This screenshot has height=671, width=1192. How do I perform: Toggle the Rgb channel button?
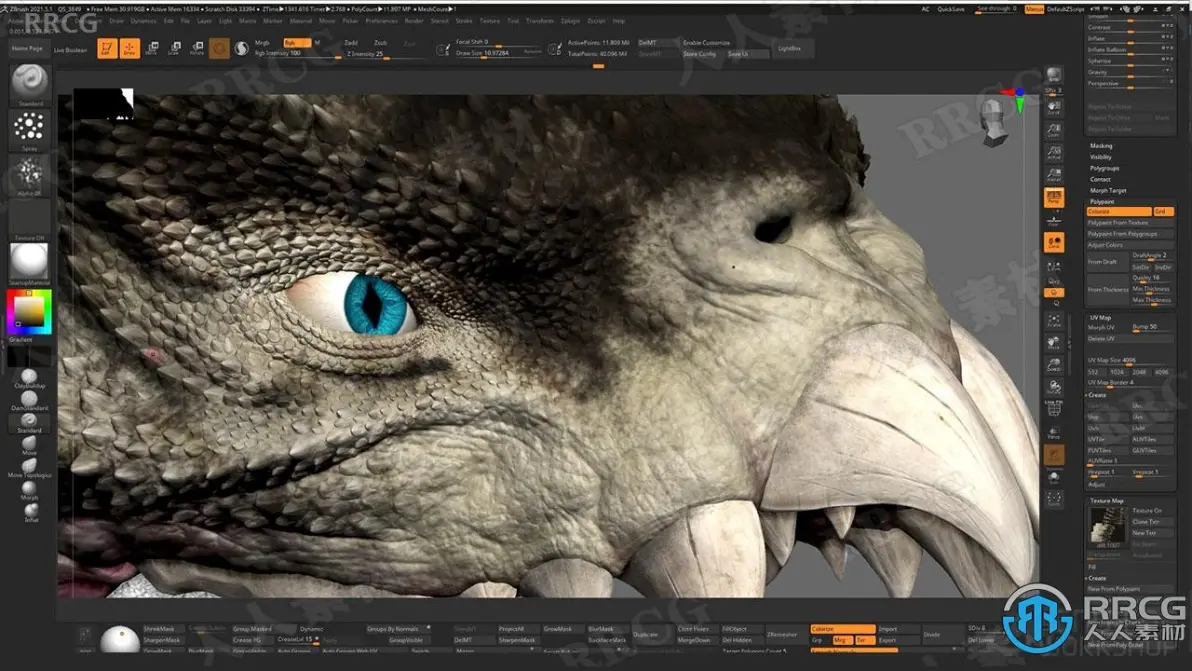[296, 43]
